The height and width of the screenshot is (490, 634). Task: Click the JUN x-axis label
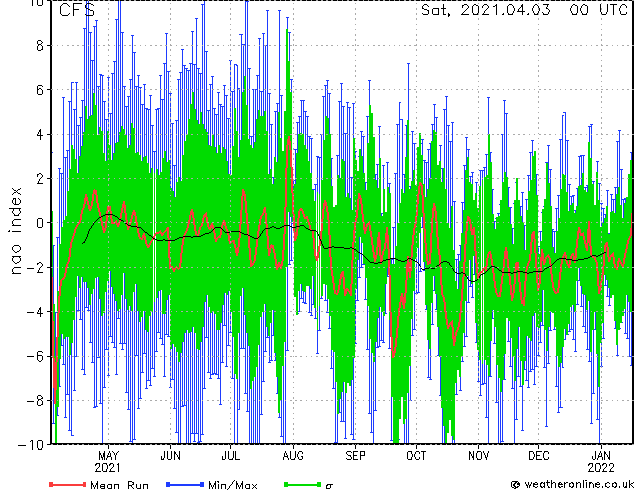[170, 456]
